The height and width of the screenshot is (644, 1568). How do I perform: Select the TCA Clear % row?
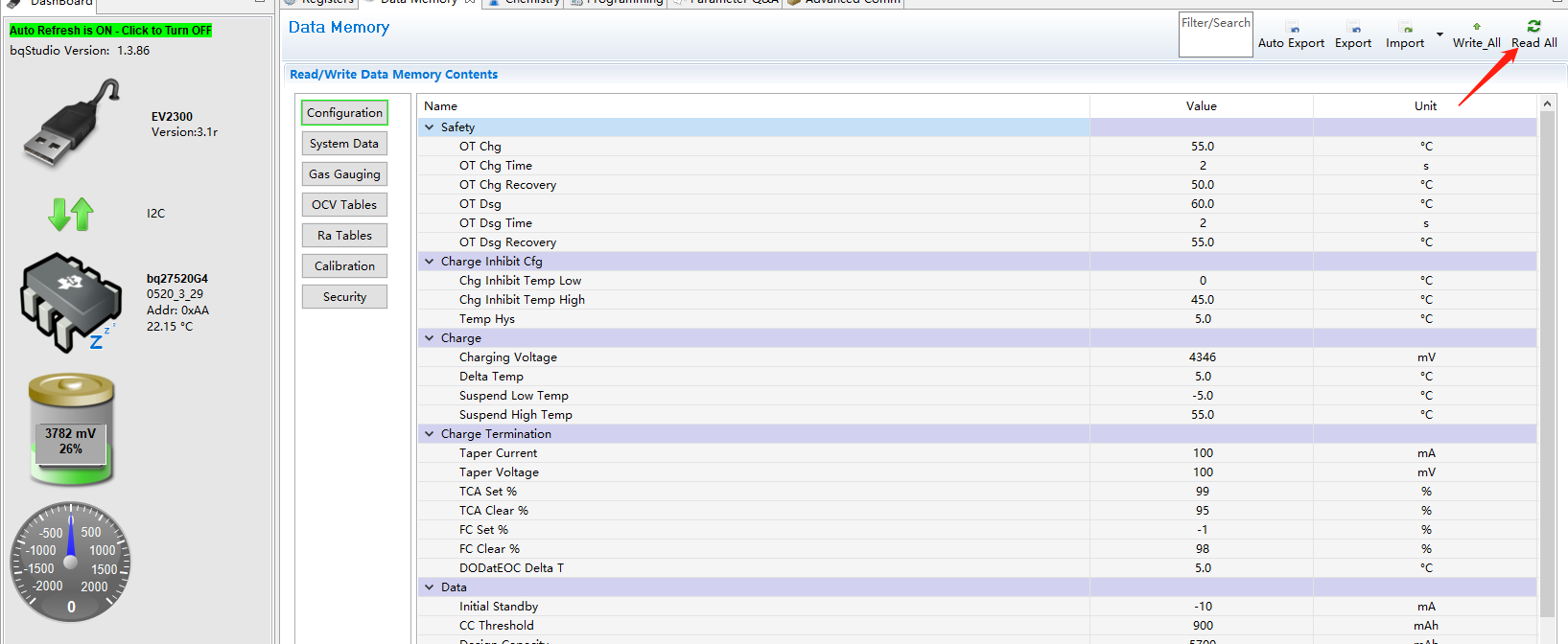pyautogui.click(x=977, y=511)
